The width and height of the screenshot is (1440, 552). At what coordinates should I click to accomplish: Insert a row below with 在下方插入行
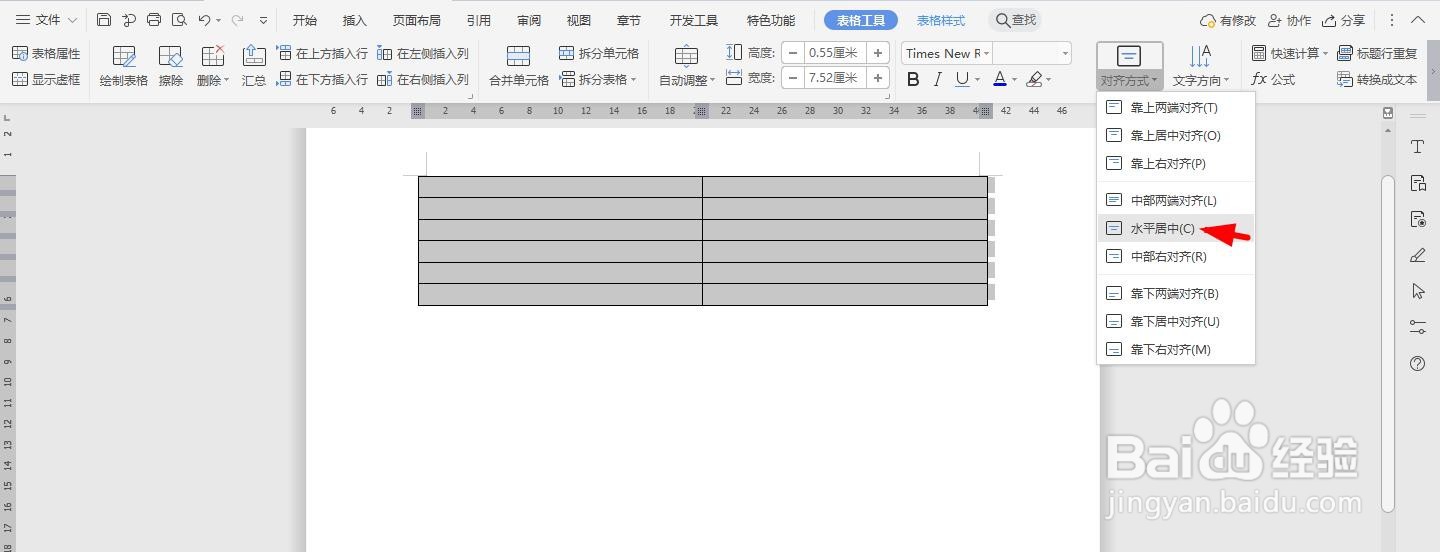pyautogui.click(x=322, y=80)
